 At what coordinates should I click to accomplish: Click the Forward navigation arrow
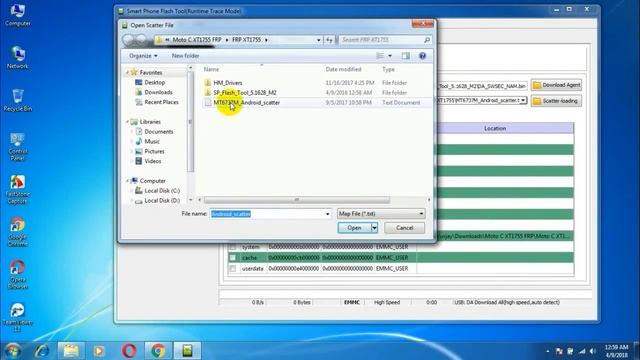pyautogui.click(x=141, y=40)
